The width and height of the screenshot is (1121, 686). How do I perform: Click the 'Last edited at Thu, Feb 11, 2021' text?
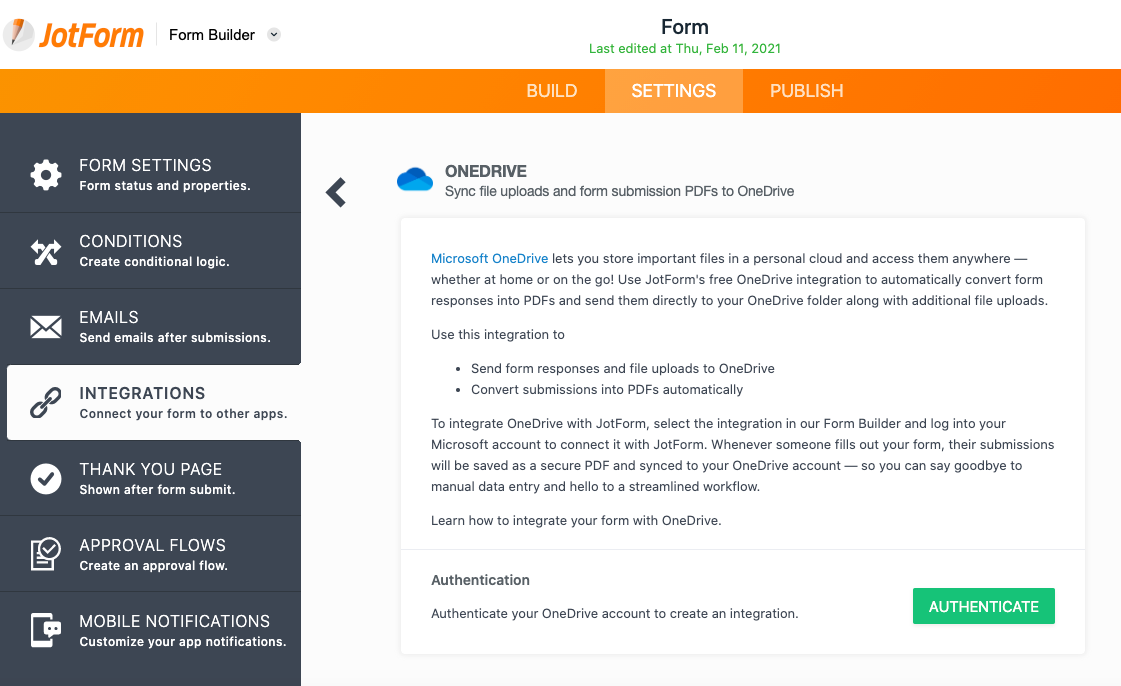(685, 49)
